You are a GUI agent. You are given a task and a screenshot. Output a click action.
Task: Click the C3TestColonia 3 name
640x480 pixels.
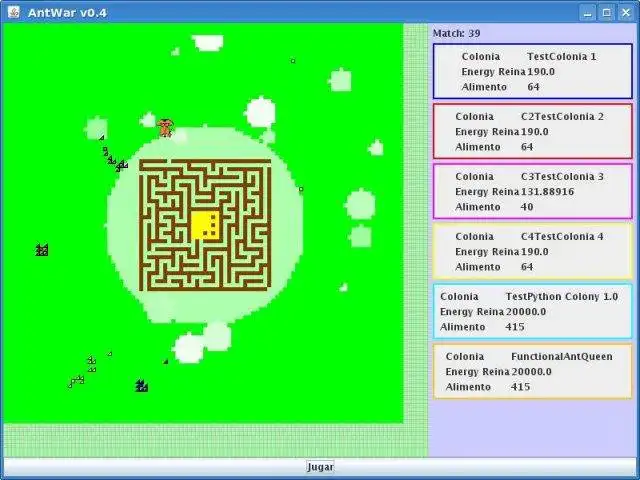click(x=562, y=176)
